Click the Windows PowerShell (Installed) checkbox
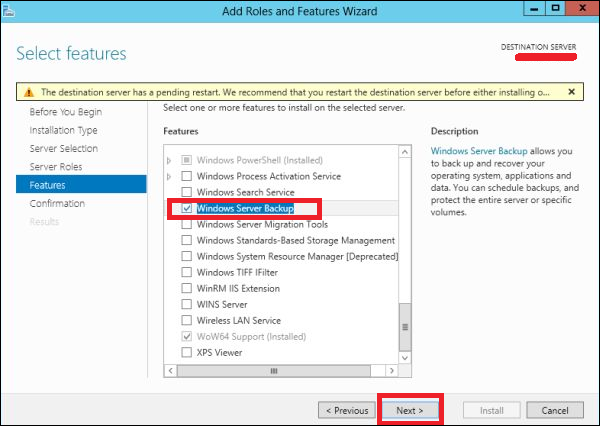This screenshot has height=426, width=600. click(186, 160)
